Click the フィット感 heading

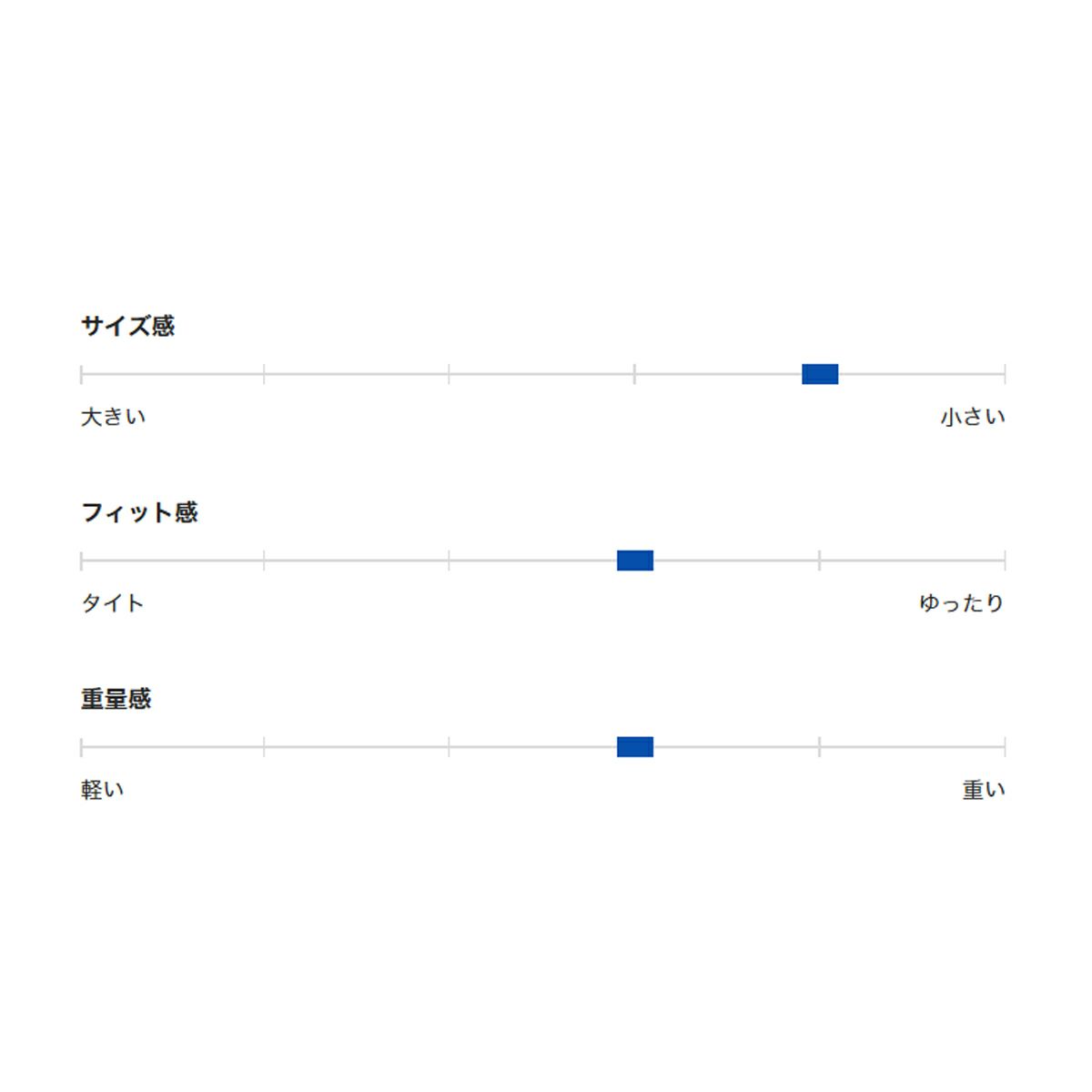139,512
